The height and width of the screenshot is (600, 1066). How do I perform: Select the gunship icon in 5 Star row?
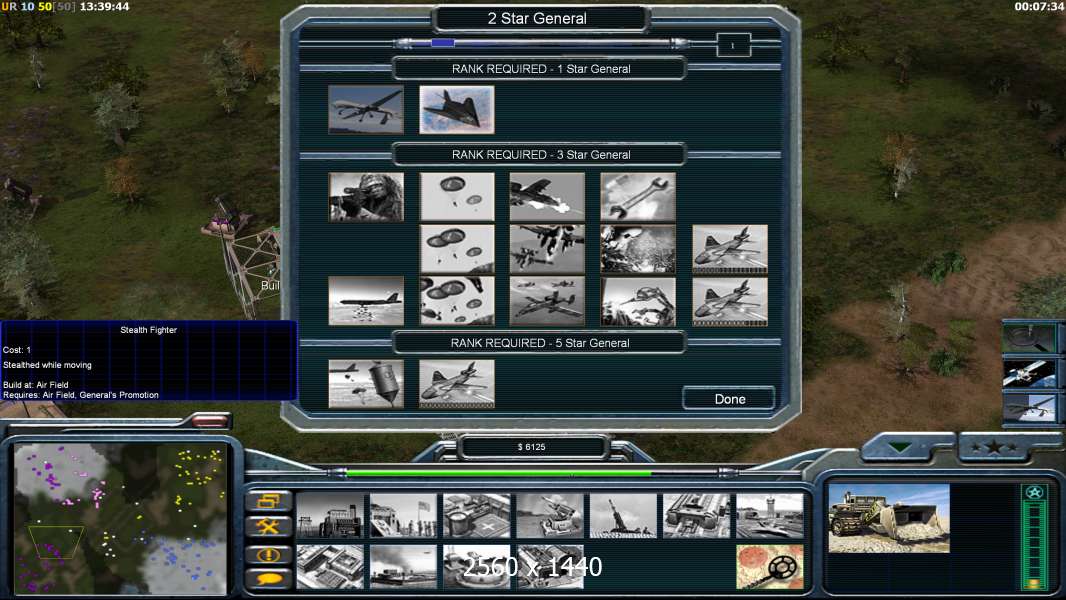457,384
